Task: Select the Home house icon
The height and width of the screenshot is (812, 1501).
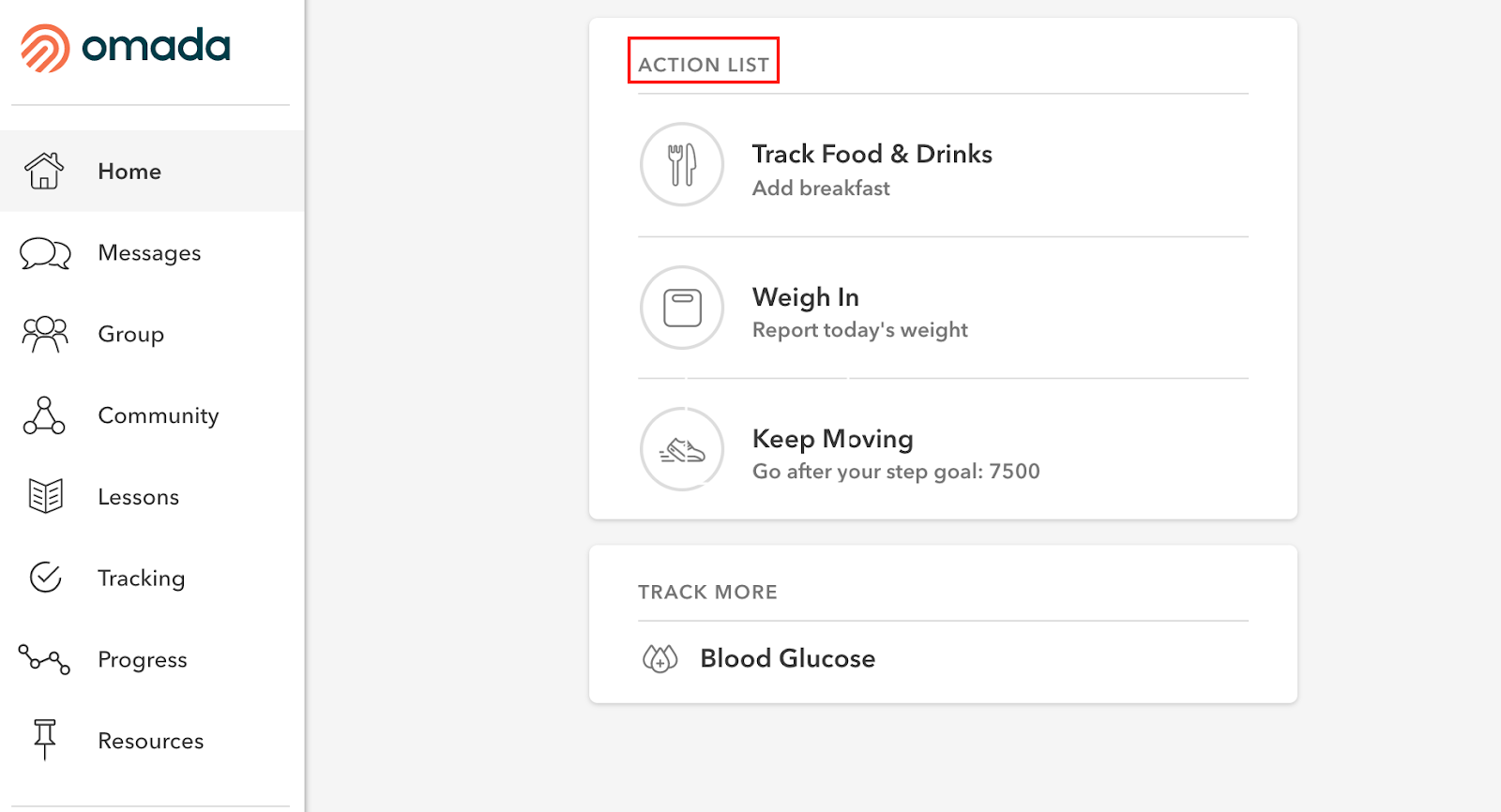Action: point(44,171)
